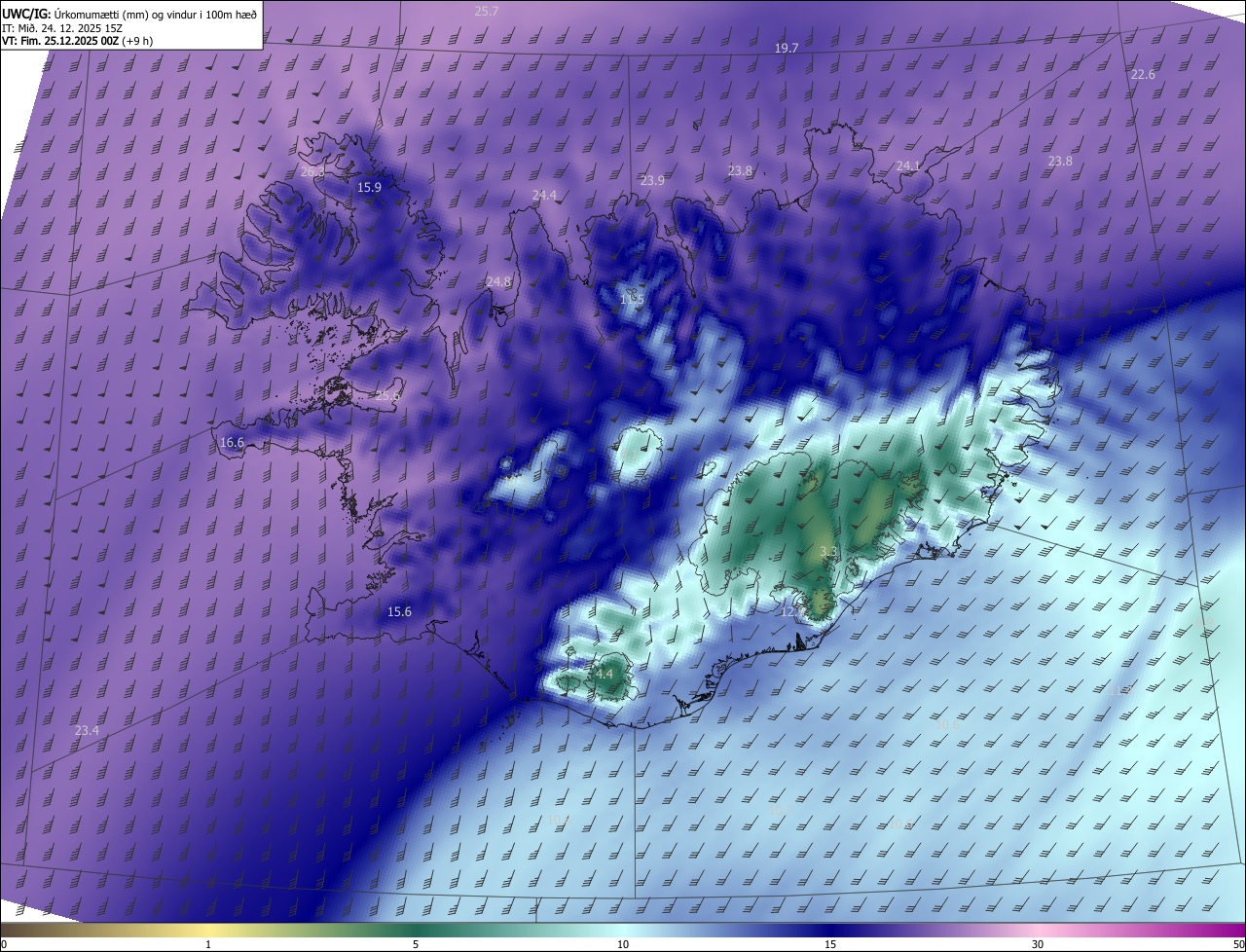The height and width of the screenshot is (952, 1246).
Task: Click the 23.4 value on the map
Action: (87, 730)
